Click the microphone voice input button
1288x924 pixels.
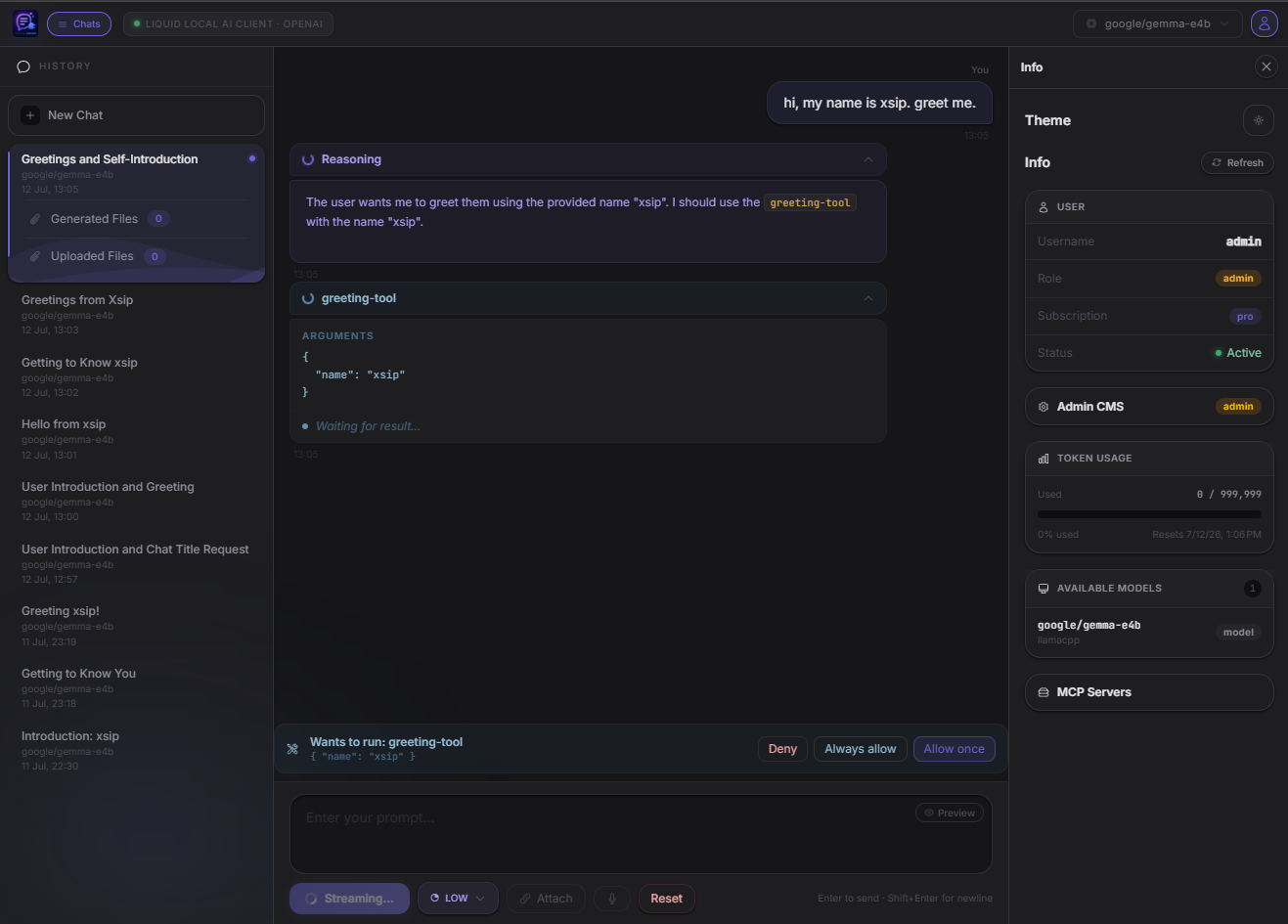(612, 899)
